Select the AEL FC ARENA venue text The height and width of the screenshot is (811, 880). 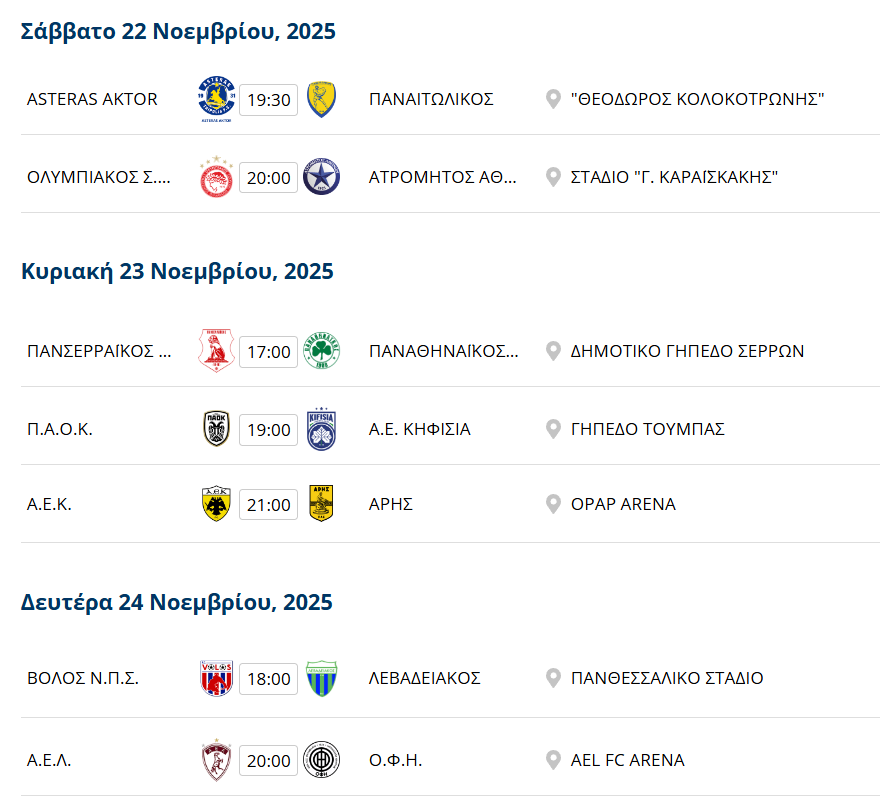point(627,760)
